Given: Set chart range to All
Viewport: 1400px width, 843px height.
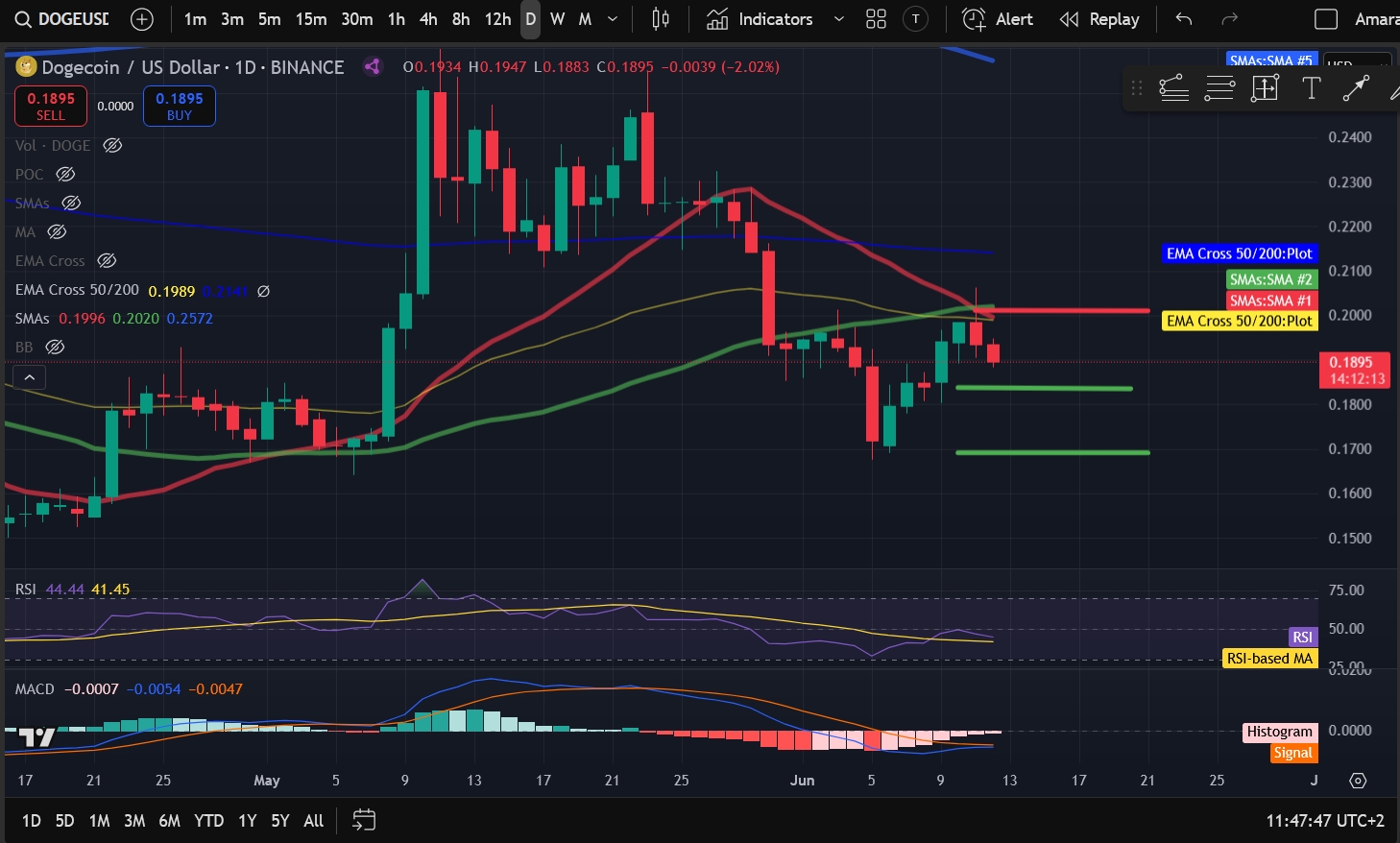Looking at the screenshot, I should (313, 821).
